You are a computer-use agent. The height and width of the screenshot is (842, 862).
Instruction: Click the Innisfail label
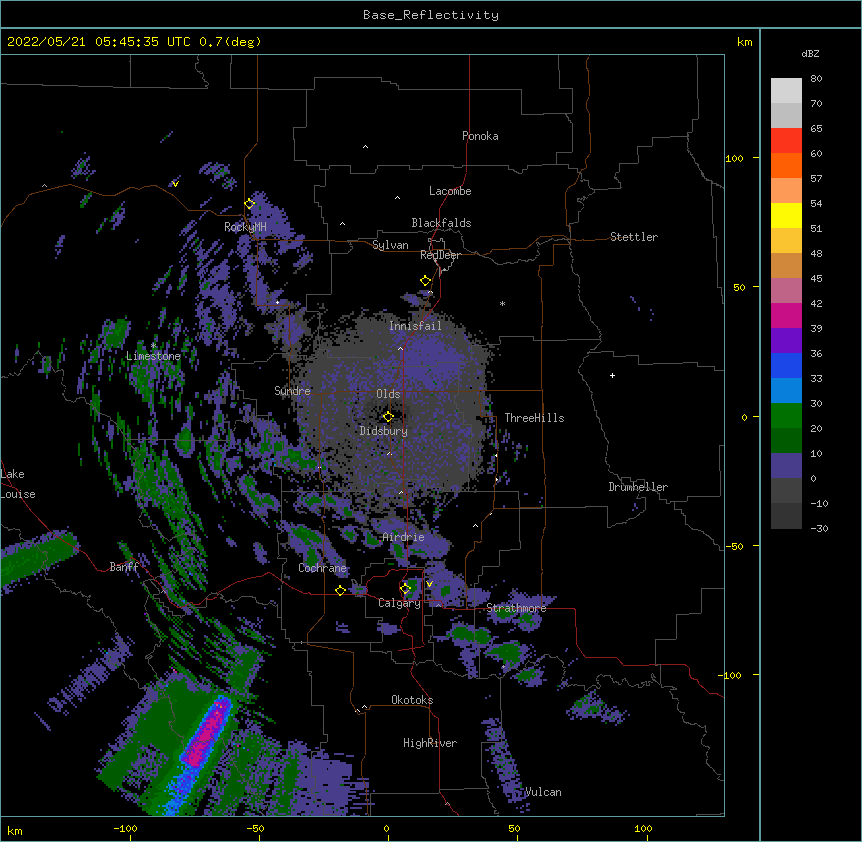click(x=415, y=326)
